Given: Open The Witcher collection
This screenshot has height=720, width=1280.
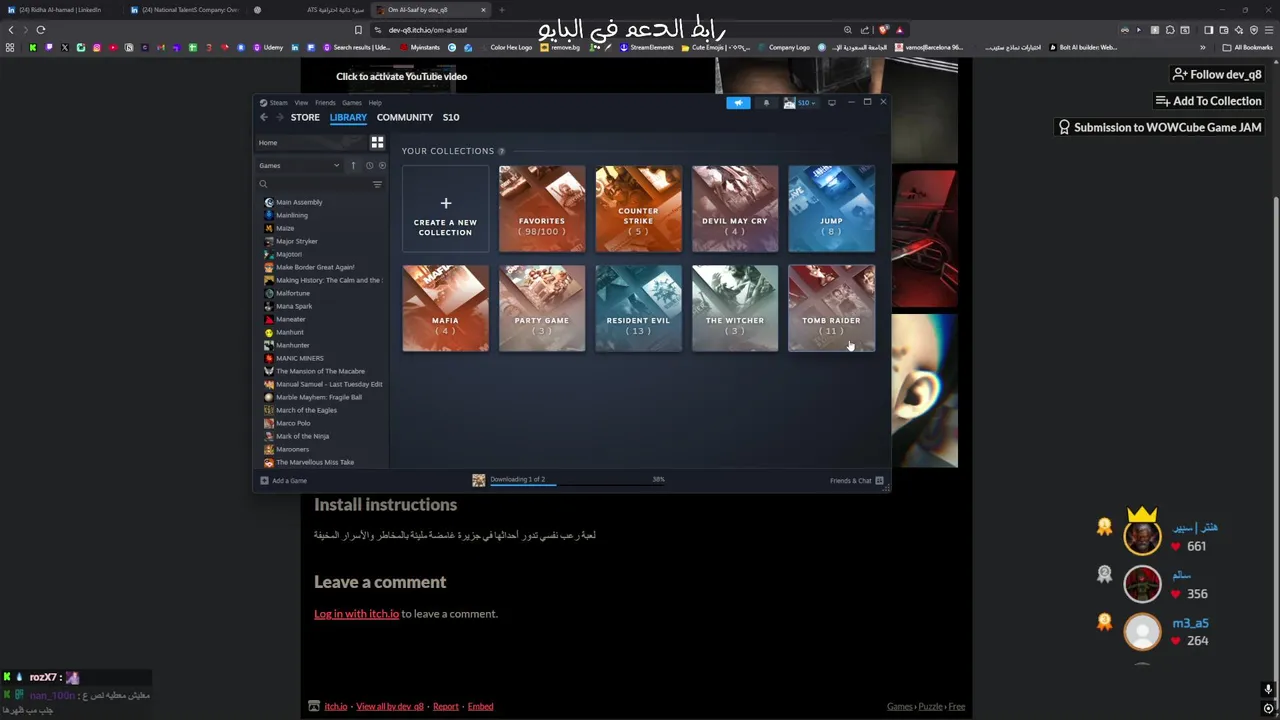Looking at the screenshot, I should (x=735, y=308).
